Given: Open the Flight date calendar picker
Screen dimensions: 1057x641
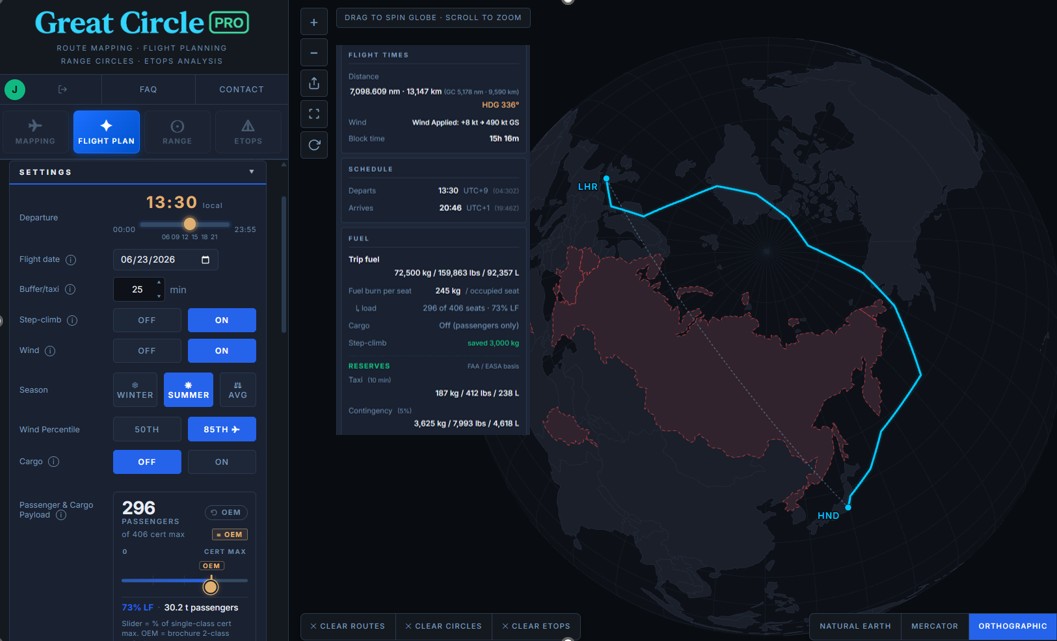Looking at the screenshot, I should click(206, 260).
